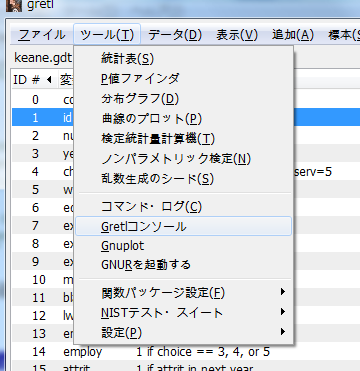Select GNURを起動する entry

[183, 265]
